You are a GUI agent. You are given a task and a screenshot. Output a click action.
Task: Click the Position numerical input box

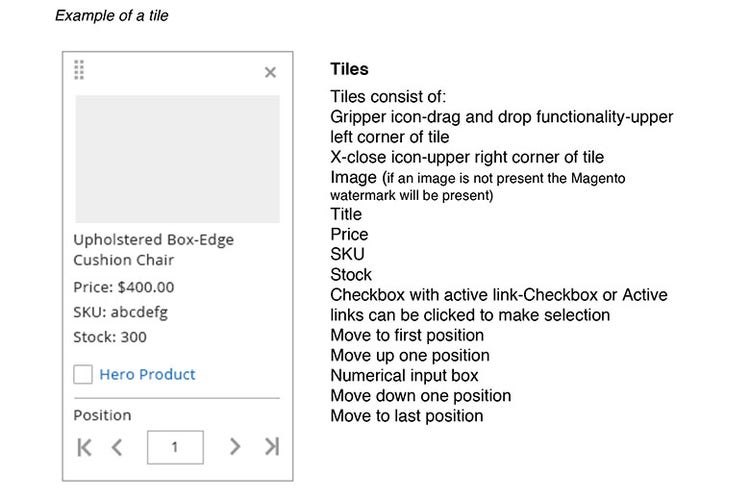click(175, 446)
